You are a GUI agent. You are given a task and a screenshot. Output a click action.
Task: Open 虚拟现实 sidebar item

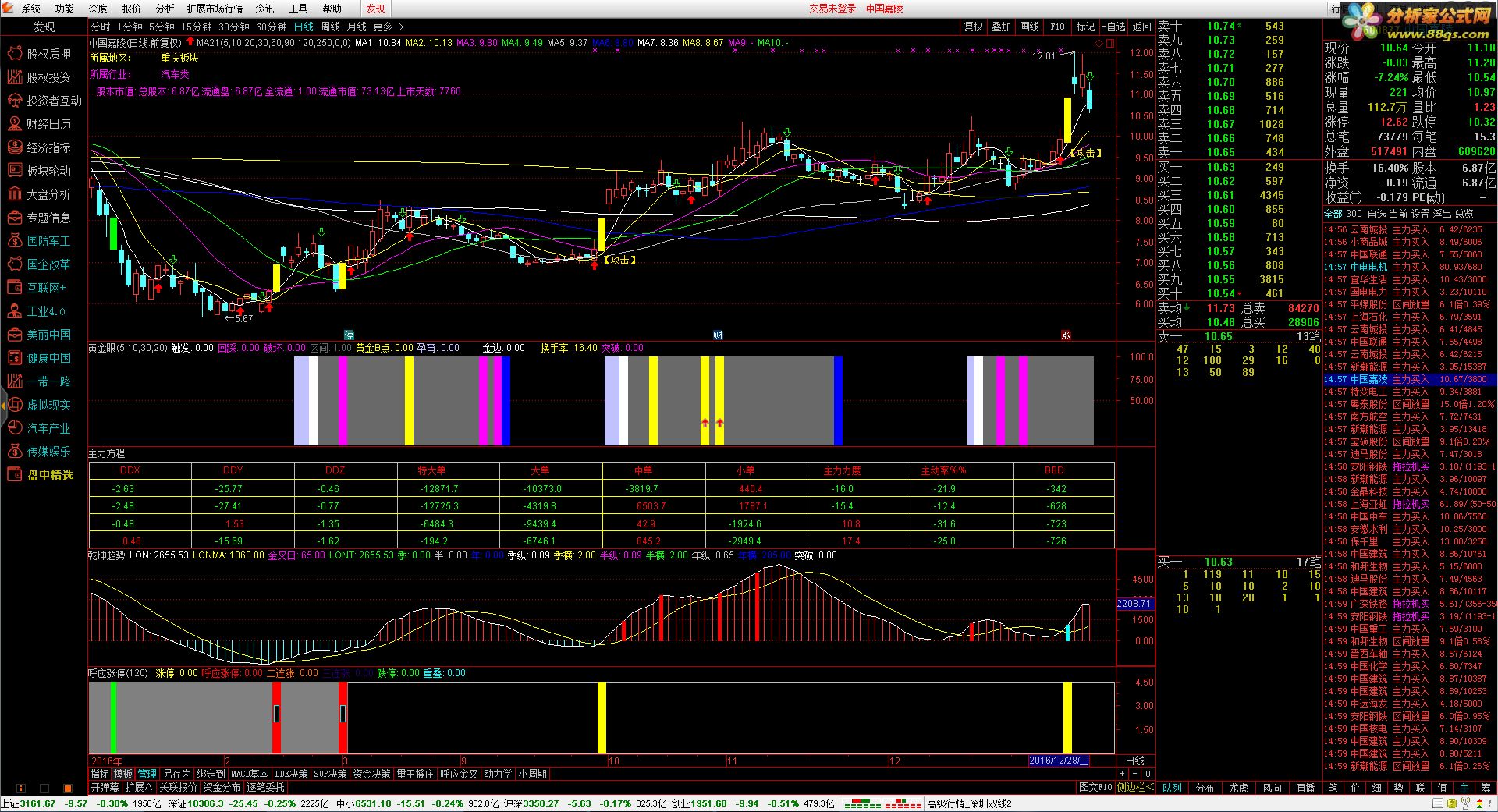(40, 405)
